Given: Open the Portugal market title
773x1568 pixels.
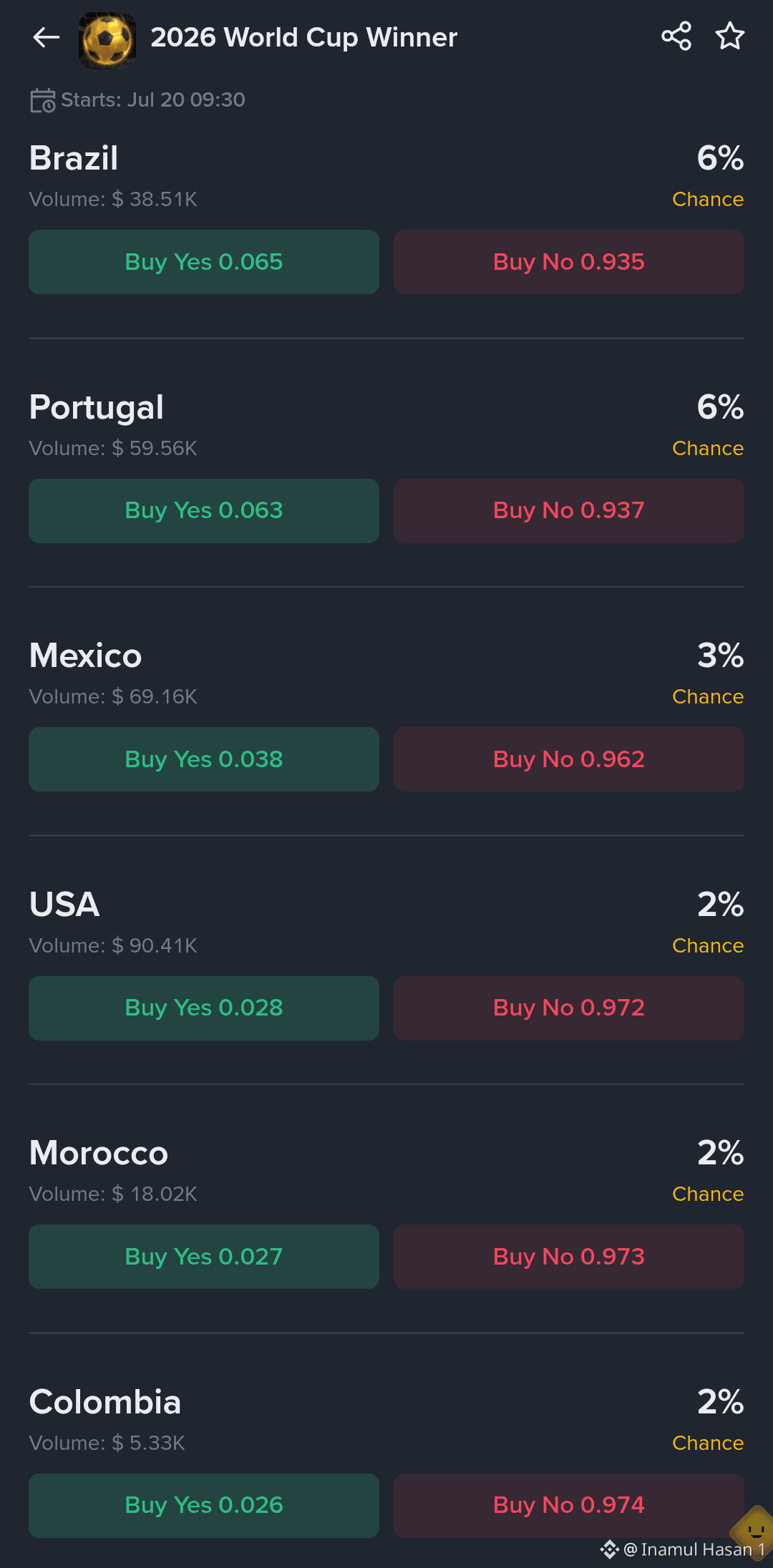Looking at the screenshot, I should tap(97, 408).
